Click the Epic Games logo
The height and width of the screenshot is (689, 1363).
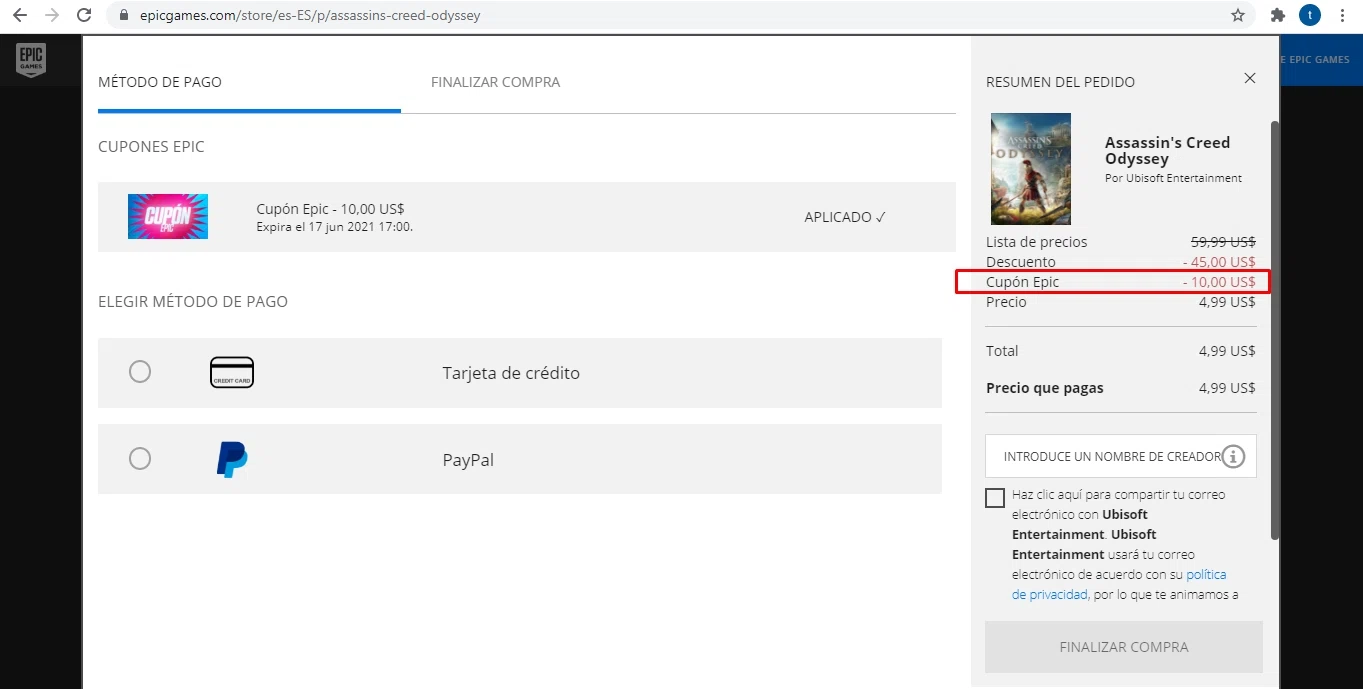click(x=31, y=59)
